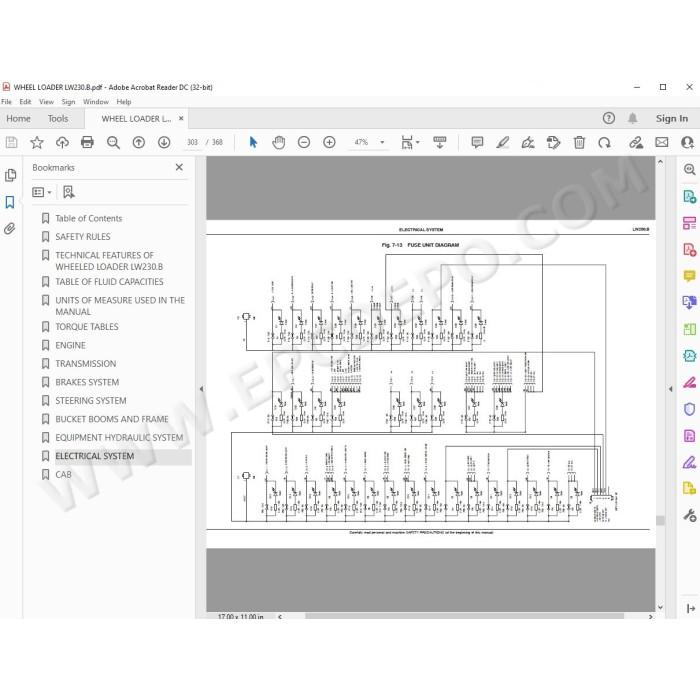The width and height of the screenshot is (700, 700).
Task: Click the Print file icon
Action: (x=88, y=142)
